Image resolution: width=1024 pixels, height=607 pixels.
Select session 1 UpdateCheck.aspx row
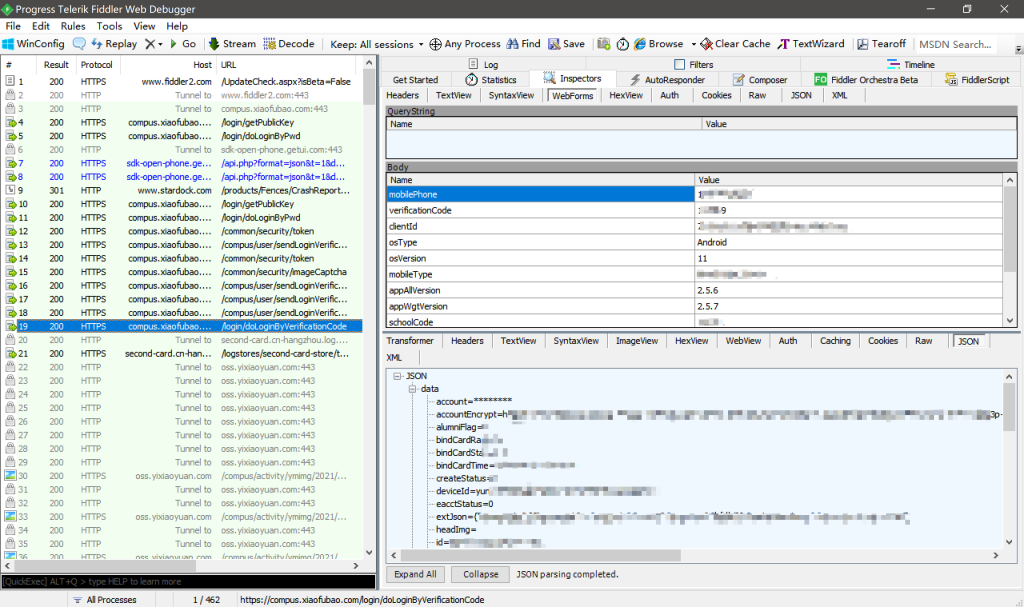pyautogui.click(x=182, y=82)
